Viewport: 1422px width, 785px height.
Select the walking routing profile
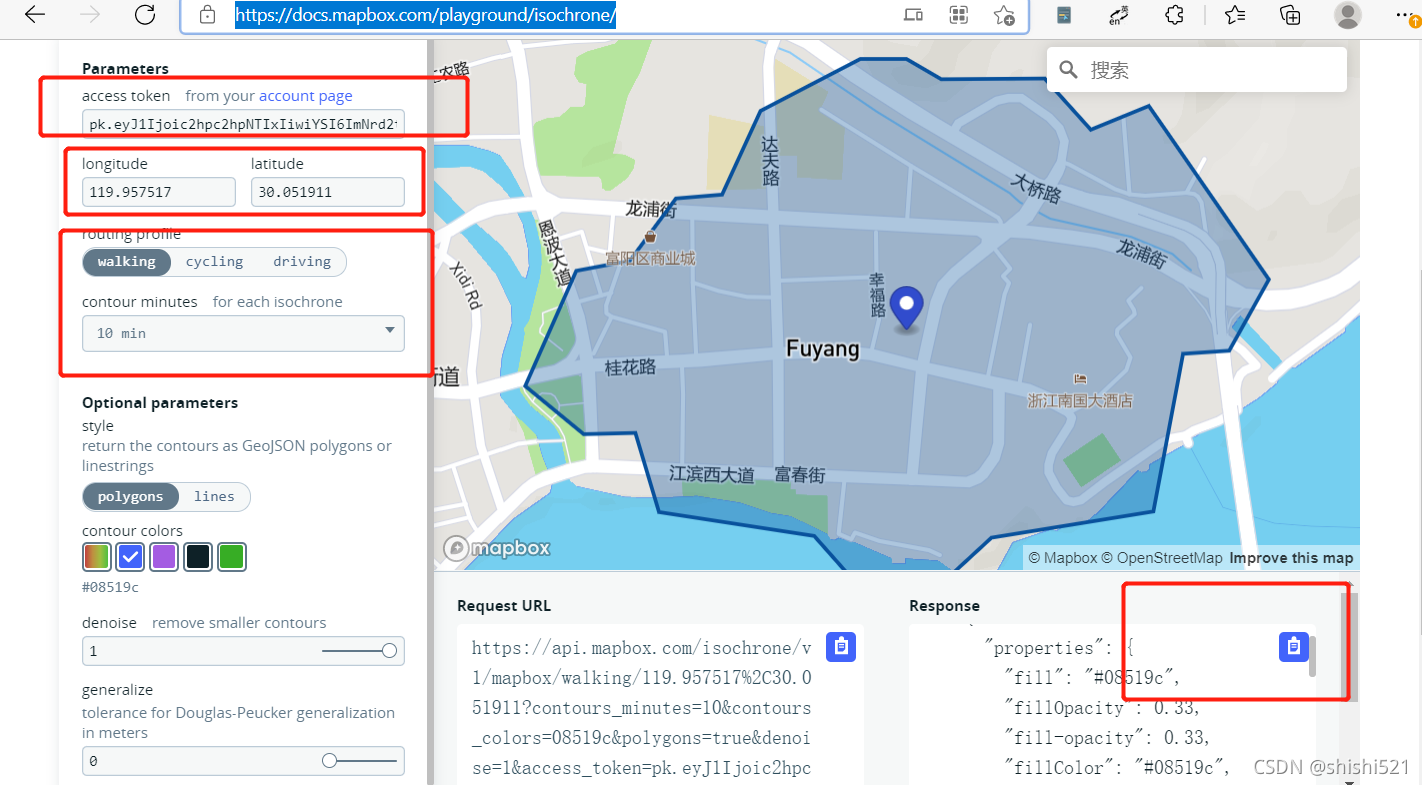(x=126, y=262)
